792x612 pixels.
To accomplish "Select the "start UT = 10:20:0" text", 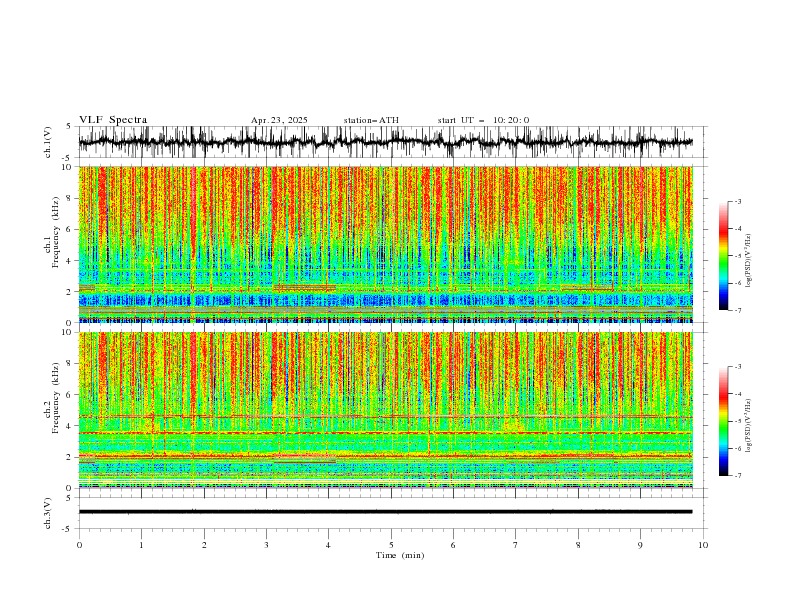I will click(x=483, y=120).
